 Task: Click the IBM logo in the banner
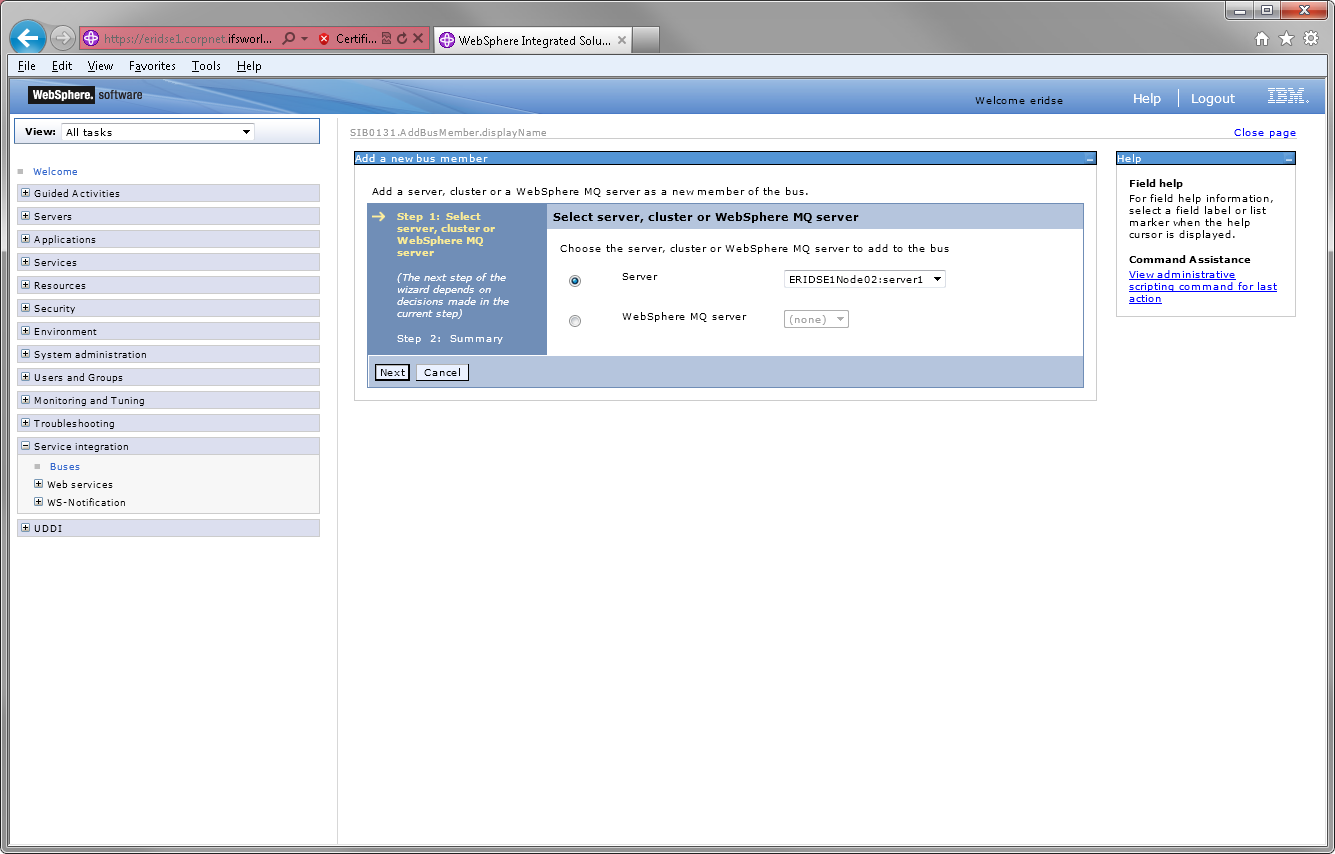point(1287,97)
